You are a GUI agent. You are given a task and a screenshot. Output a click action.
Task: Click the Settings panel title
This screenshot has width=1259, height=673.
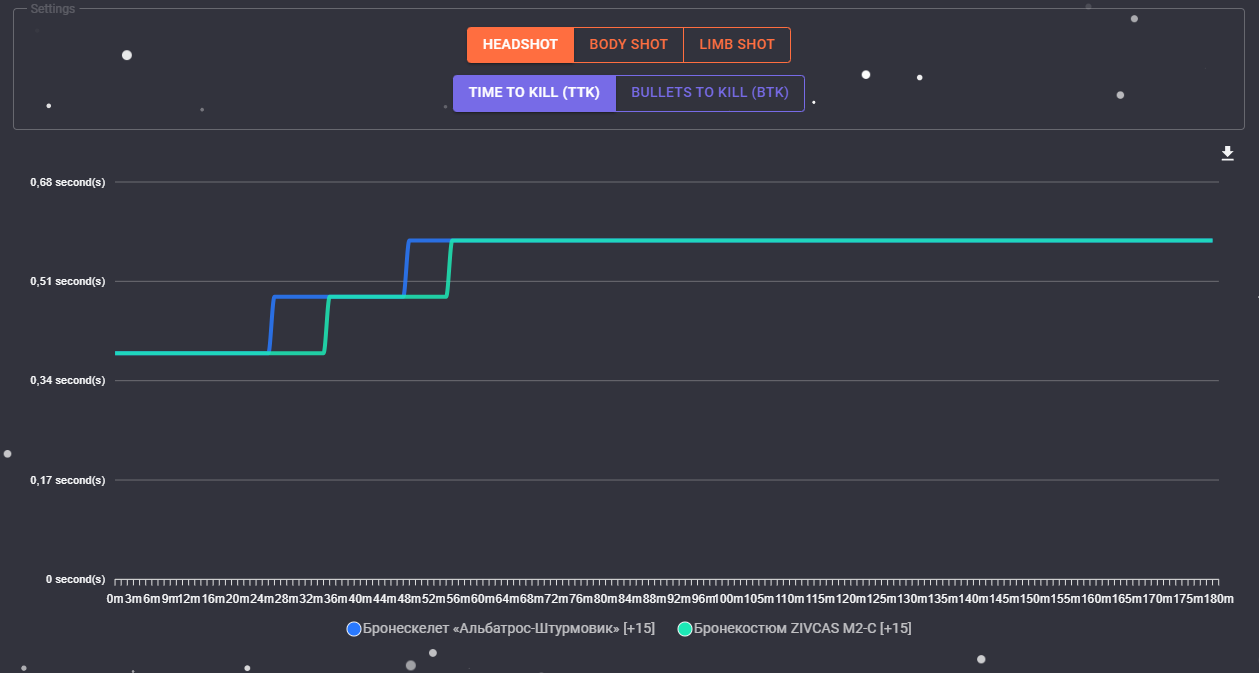pyautogui.click(x=51, y=9)
